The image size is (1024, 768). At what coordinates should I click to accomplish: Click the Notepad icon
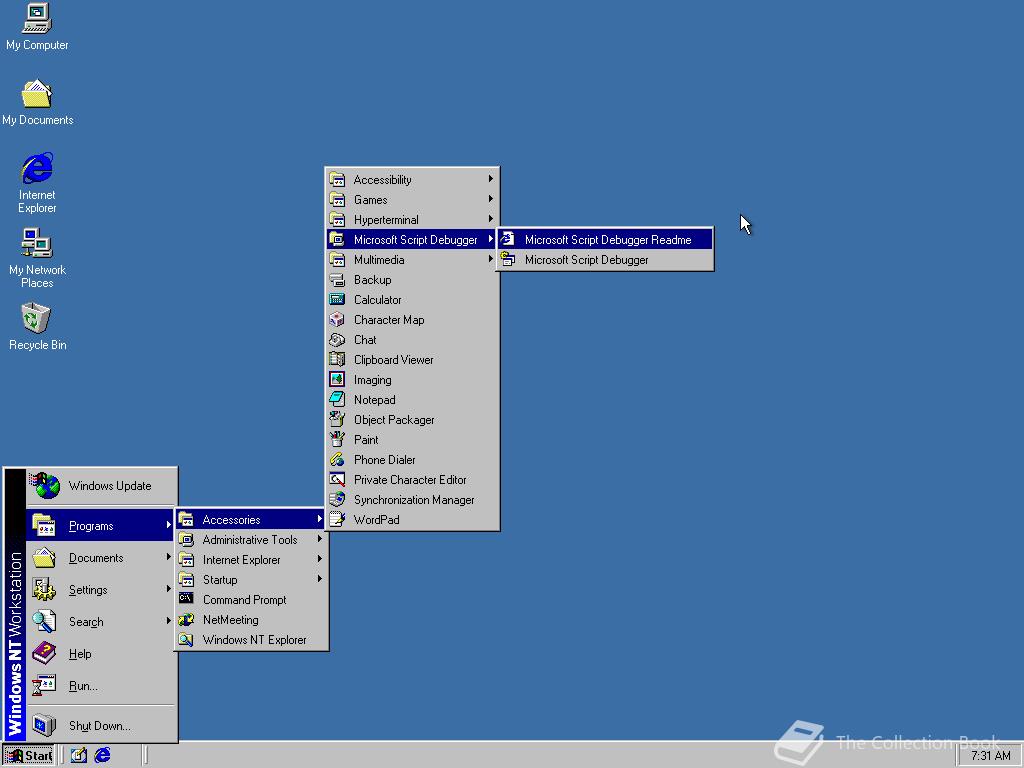(337, 399)
